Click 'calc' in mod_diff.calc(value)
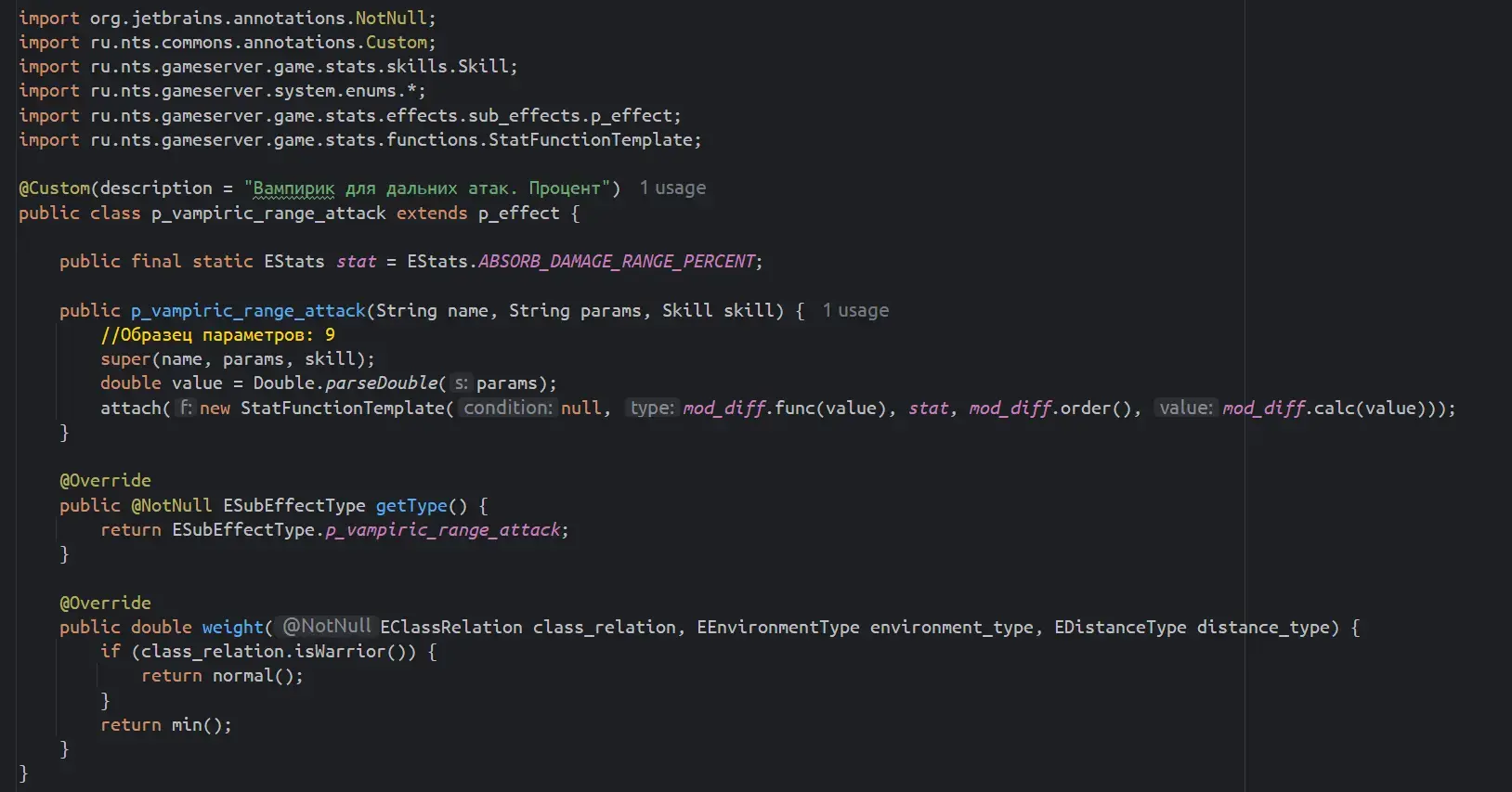 point(1335,408)
